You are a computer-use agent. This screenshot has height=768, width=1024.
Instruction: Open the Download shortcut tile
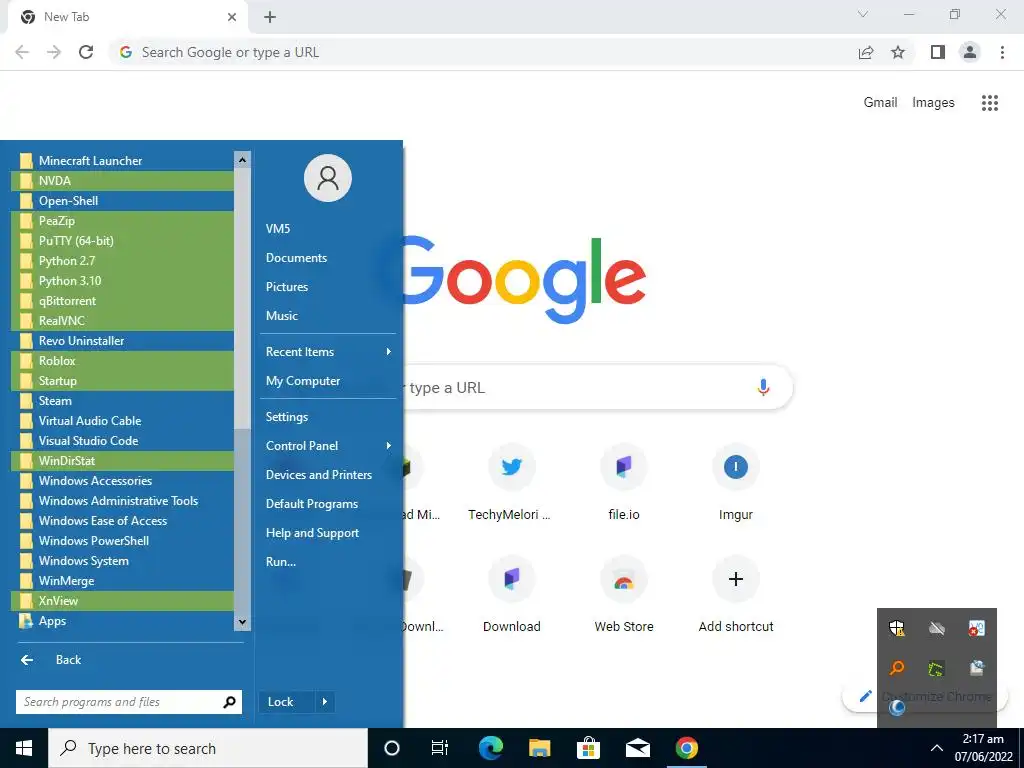point(511,579)
